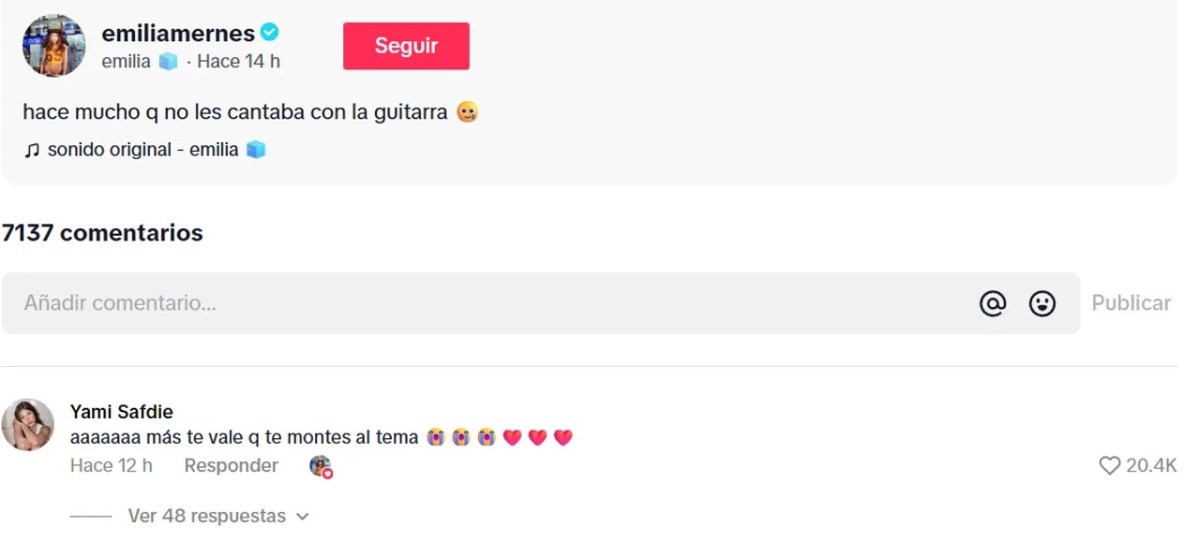Publish comment with Publicar

[x=1131, y=303]
